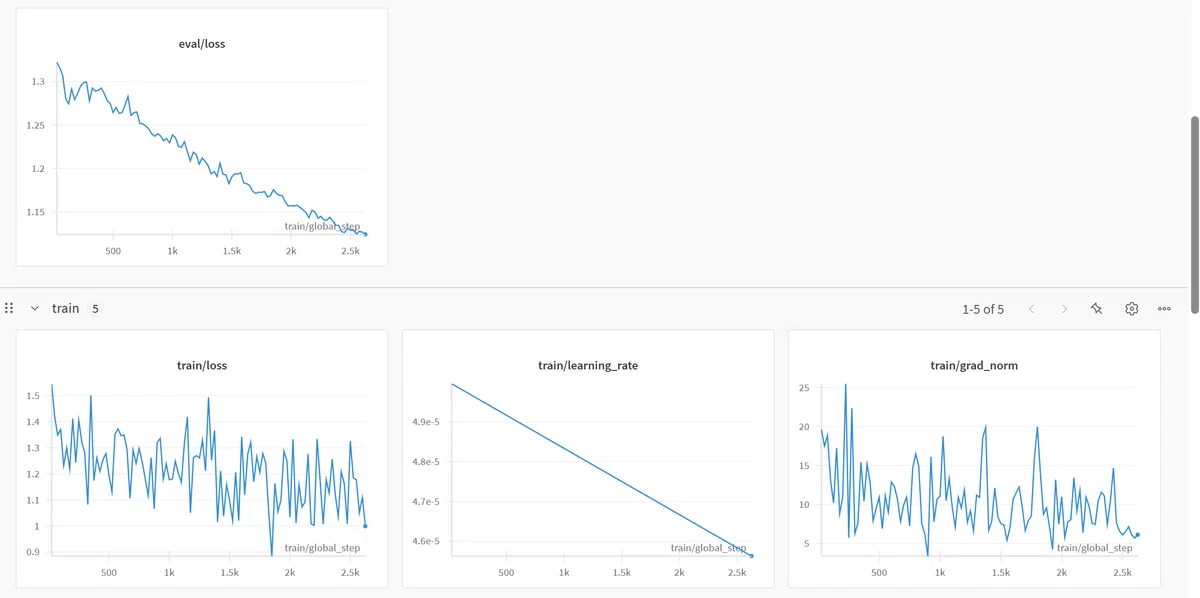Viewport: 1200px width, 598px height.
Task: Click 'train/global_step' axis label in eval/loss chart
Action: tap(322, 226)
